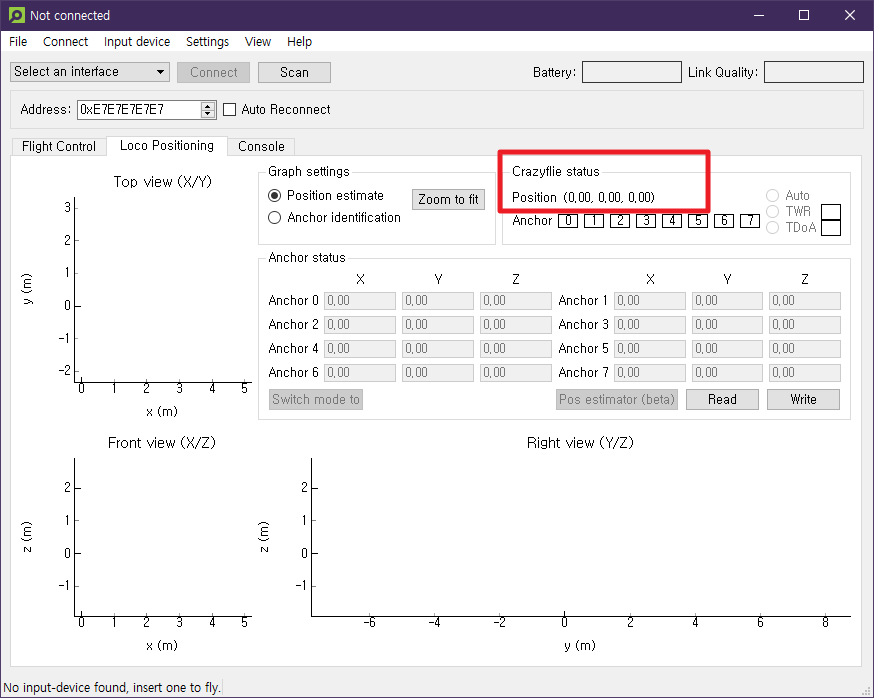This screenshot has width=874, height=698.
Task: Click the Scan button
Action: [x=294, y=72]
